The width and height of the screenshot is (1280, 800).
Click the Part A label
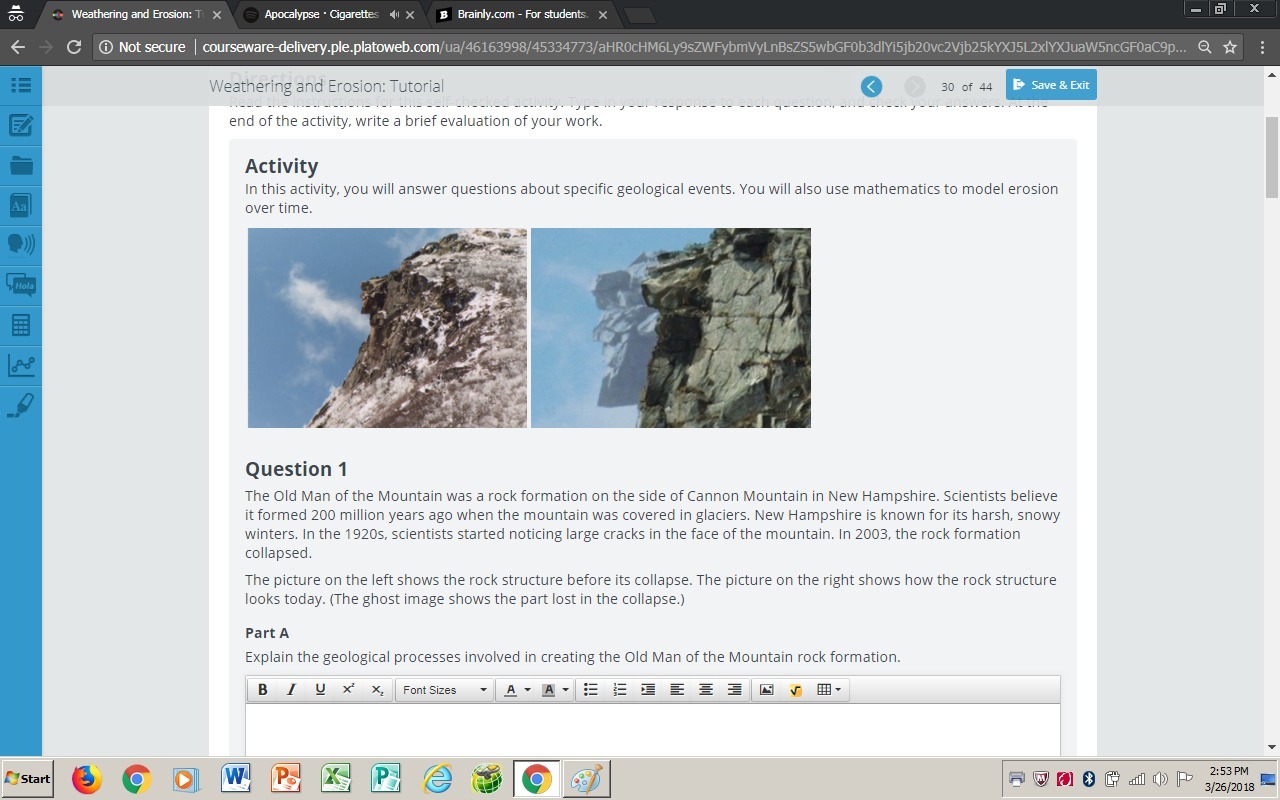click(x=267, y=633)
